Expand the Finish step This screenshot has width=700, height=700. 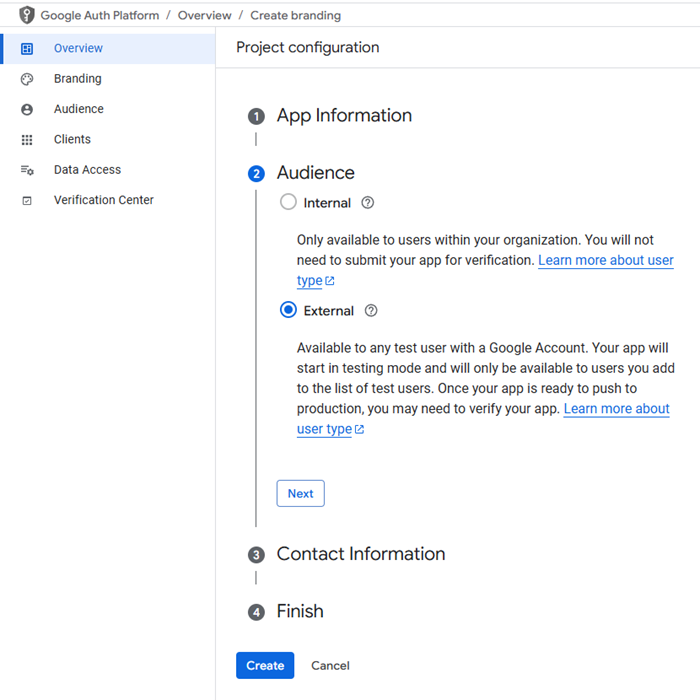click(300, 611)
